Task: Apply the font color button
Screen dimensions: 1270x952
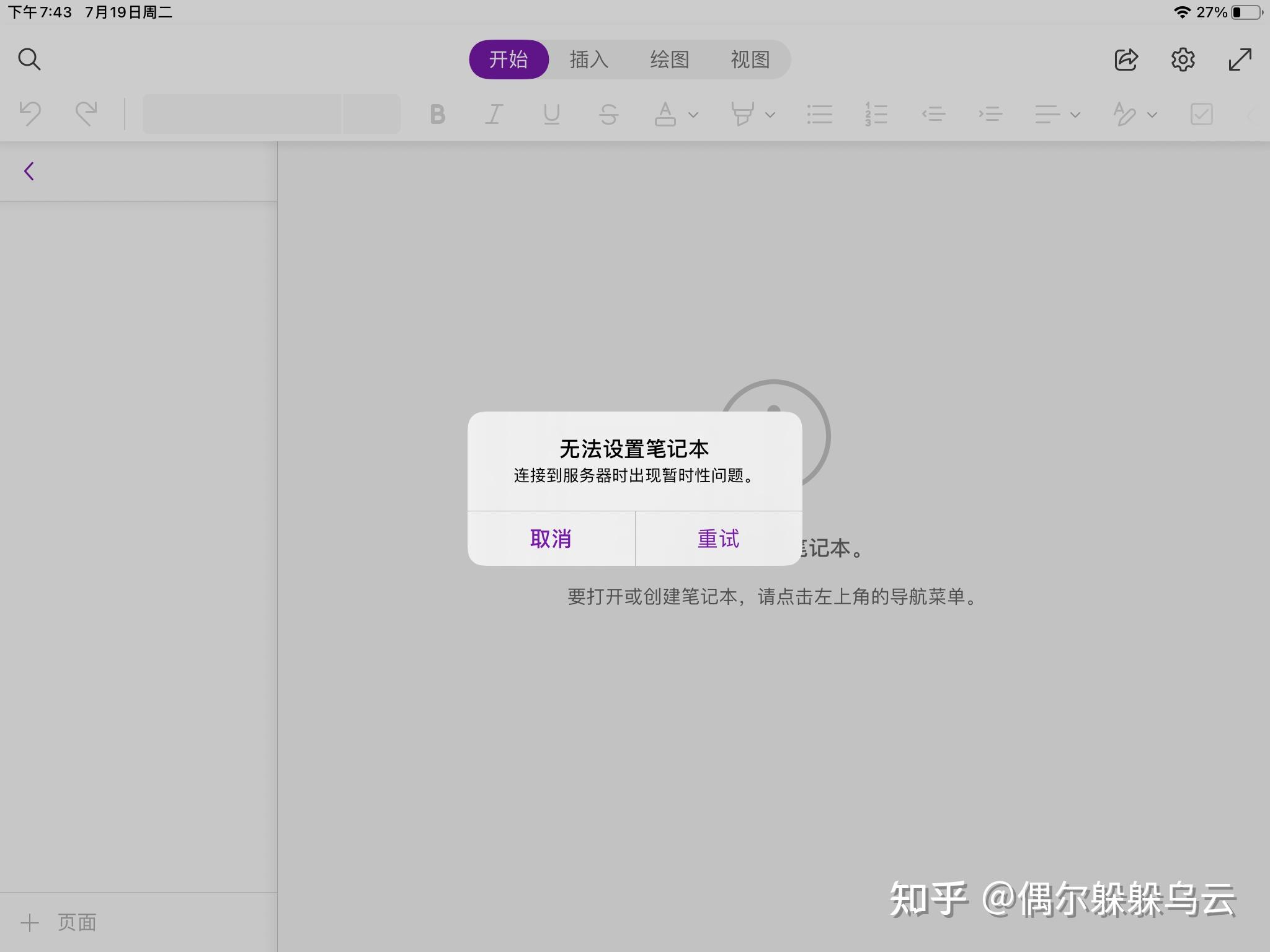Action: pyautogui.click(x=665, y=114)
